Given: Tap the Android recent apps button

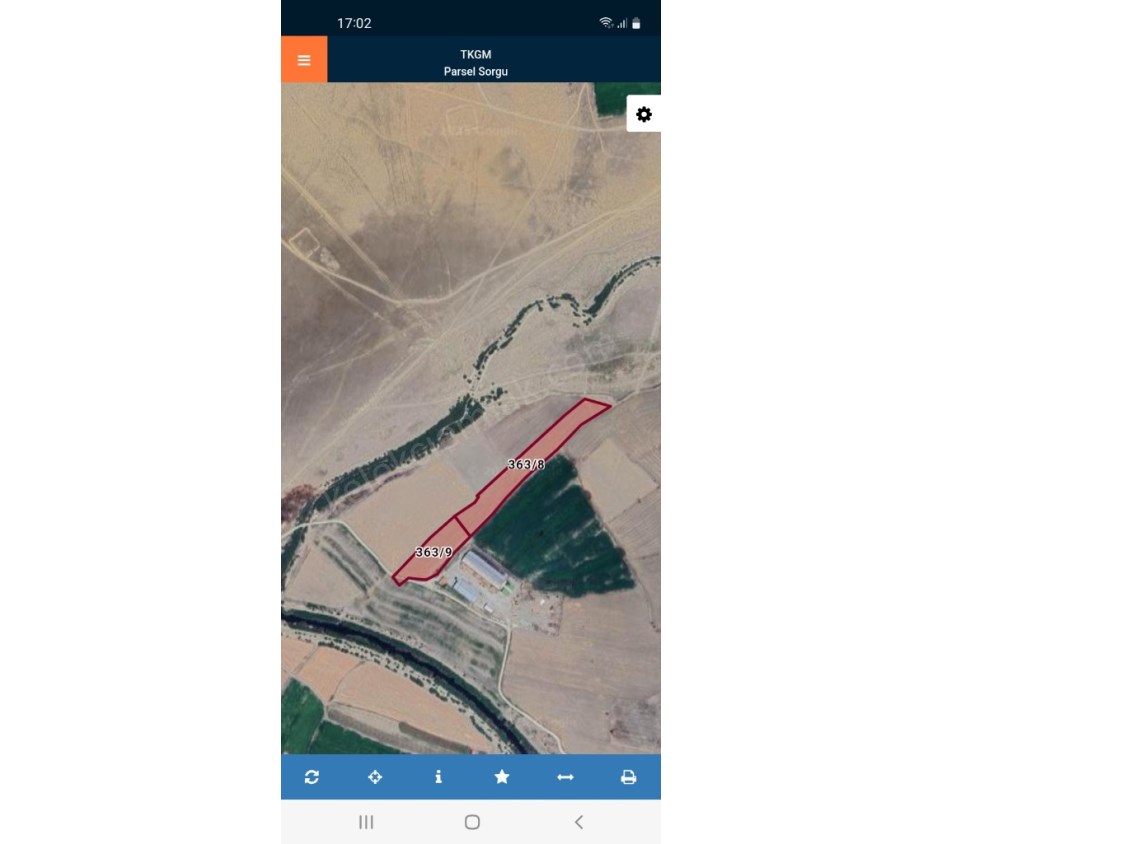Looking at the screenshot, I should pyautogui.click(x=366, y=822).
